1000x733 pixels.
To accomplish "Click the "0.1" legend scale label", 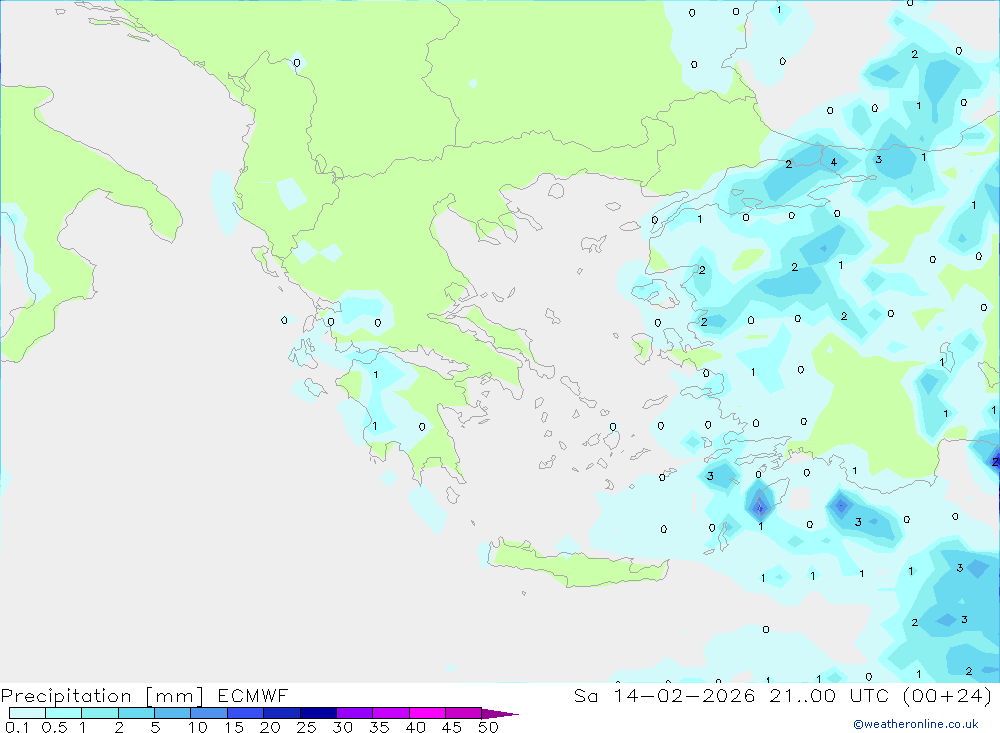I will [17, 727].
